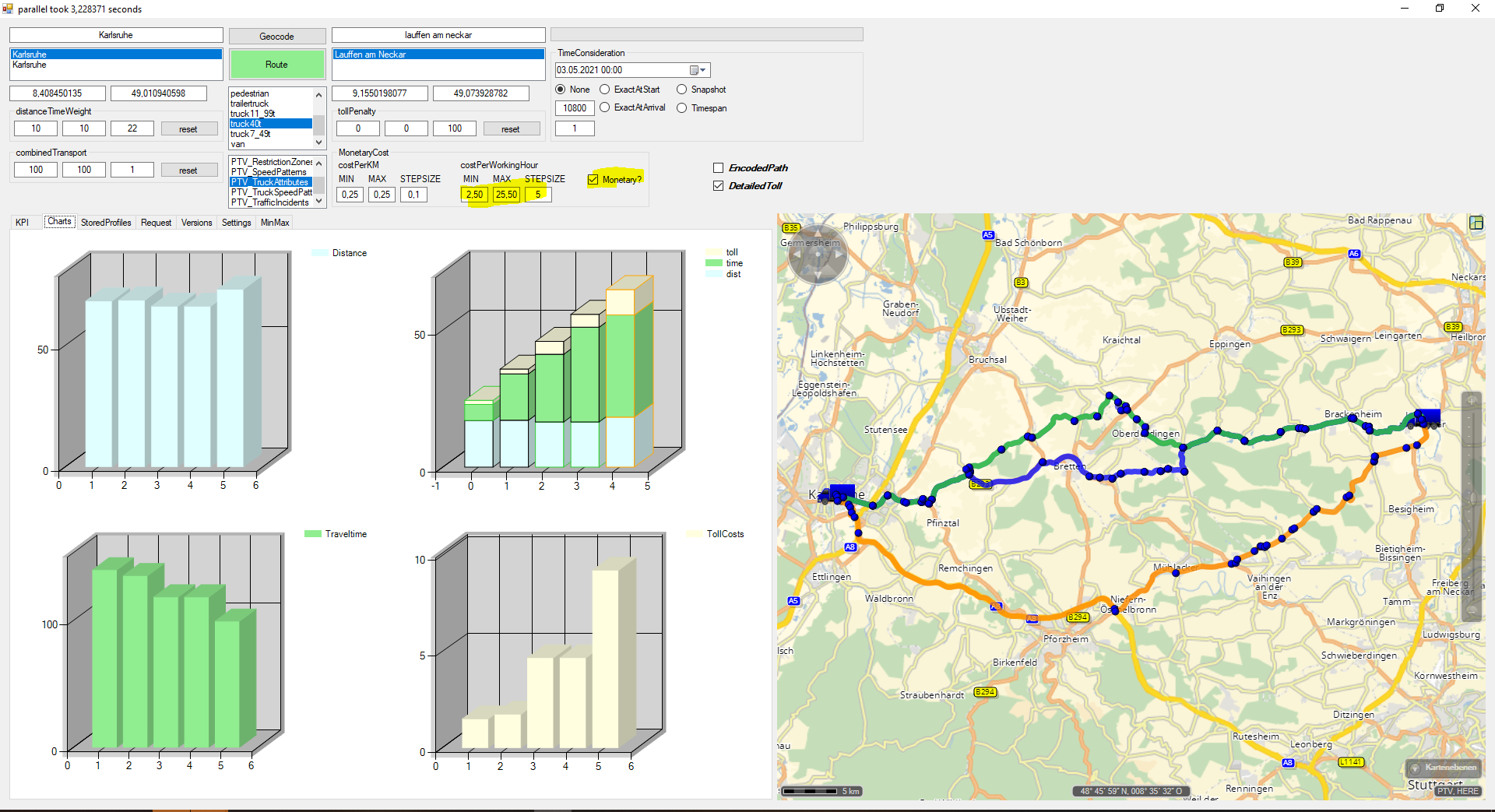Open the TimeConsideration date dropdown arrow

pyautogui.click(x=703, y=70)
